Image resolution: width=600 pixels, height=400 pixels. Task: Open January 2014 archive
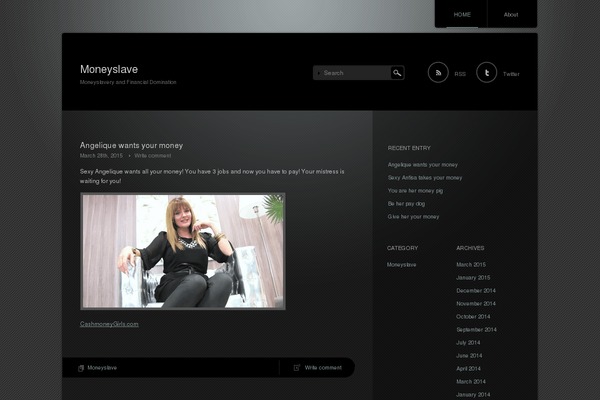(473, 395)
